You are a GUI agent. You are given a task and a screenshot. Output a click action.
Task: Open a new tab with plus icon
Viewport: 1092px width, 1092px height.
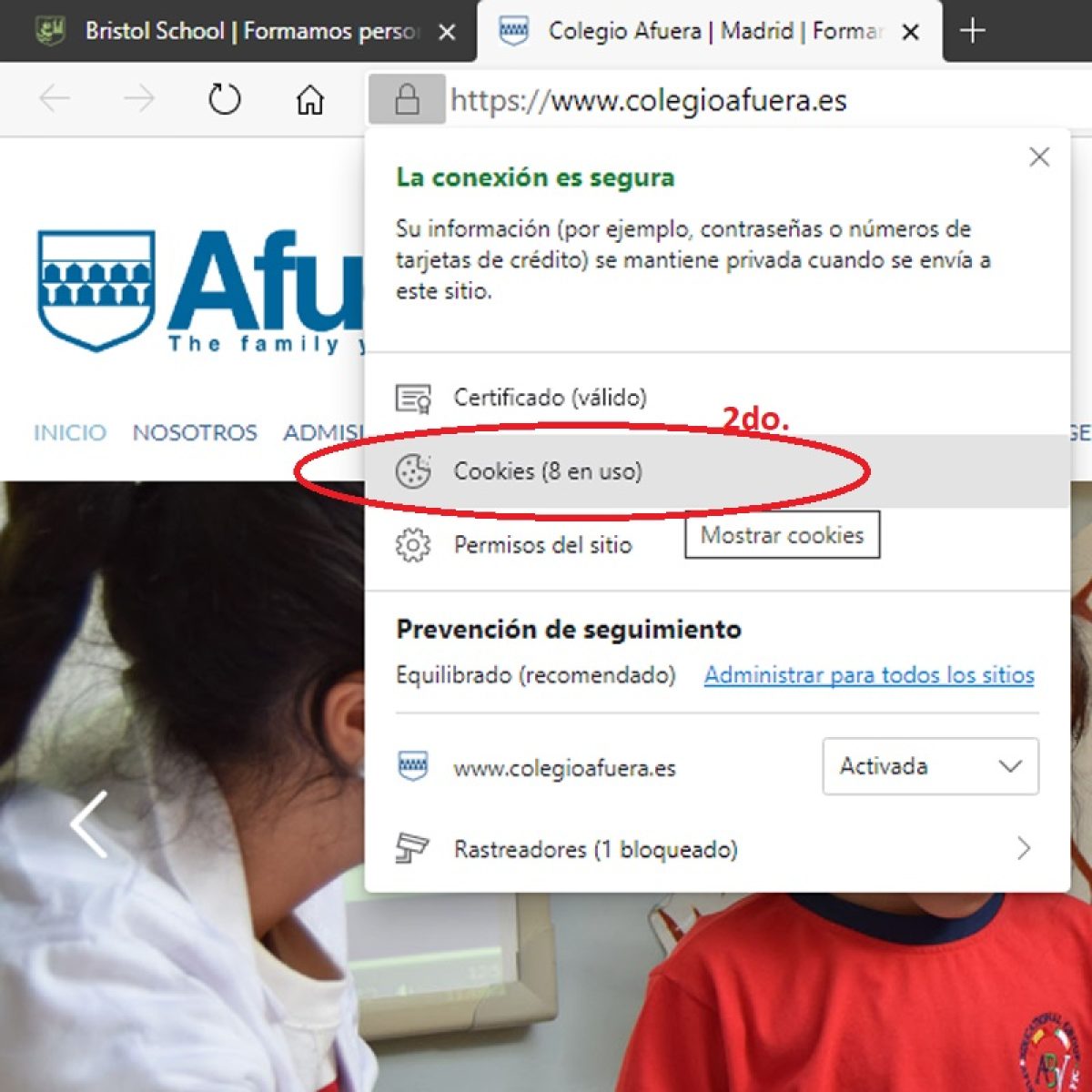pos(972,31)
